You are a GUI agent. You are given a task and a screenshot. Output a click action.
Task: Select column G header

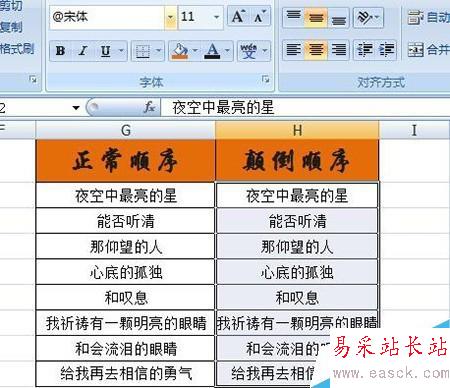pos(125,130)
